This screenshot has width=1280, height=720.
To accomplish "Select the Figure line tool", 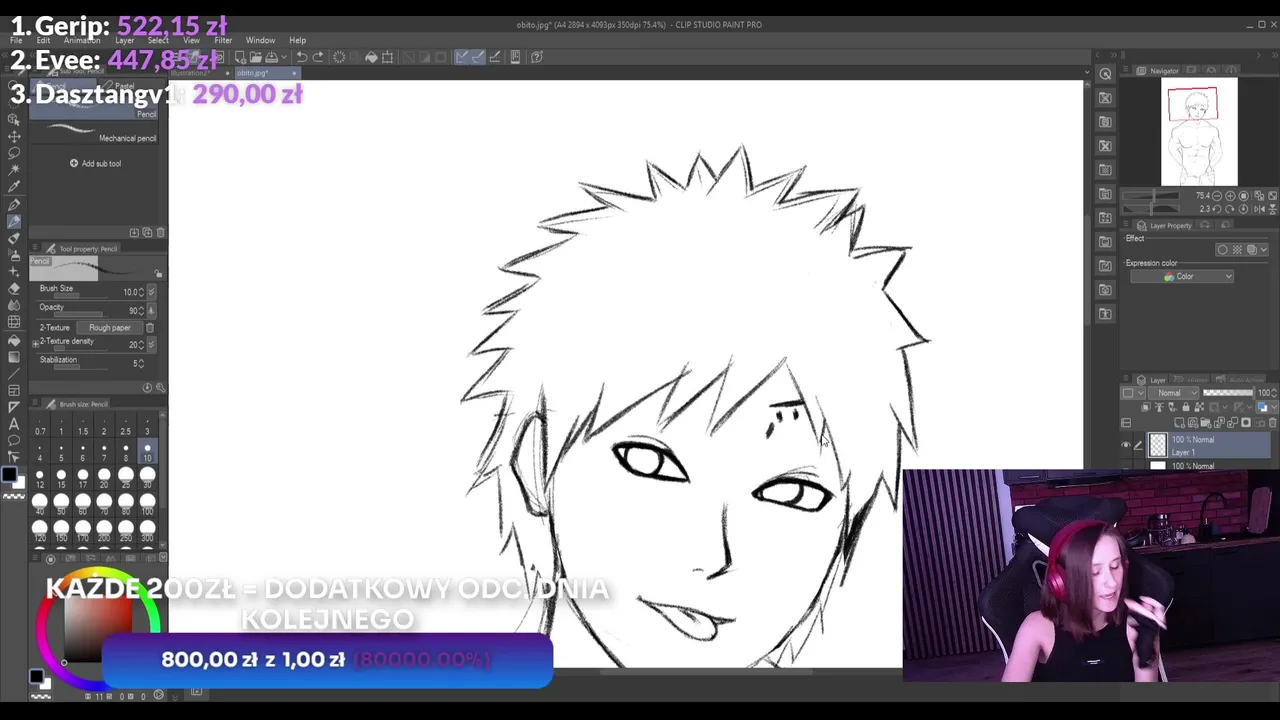I will click(x=14, y=373).
